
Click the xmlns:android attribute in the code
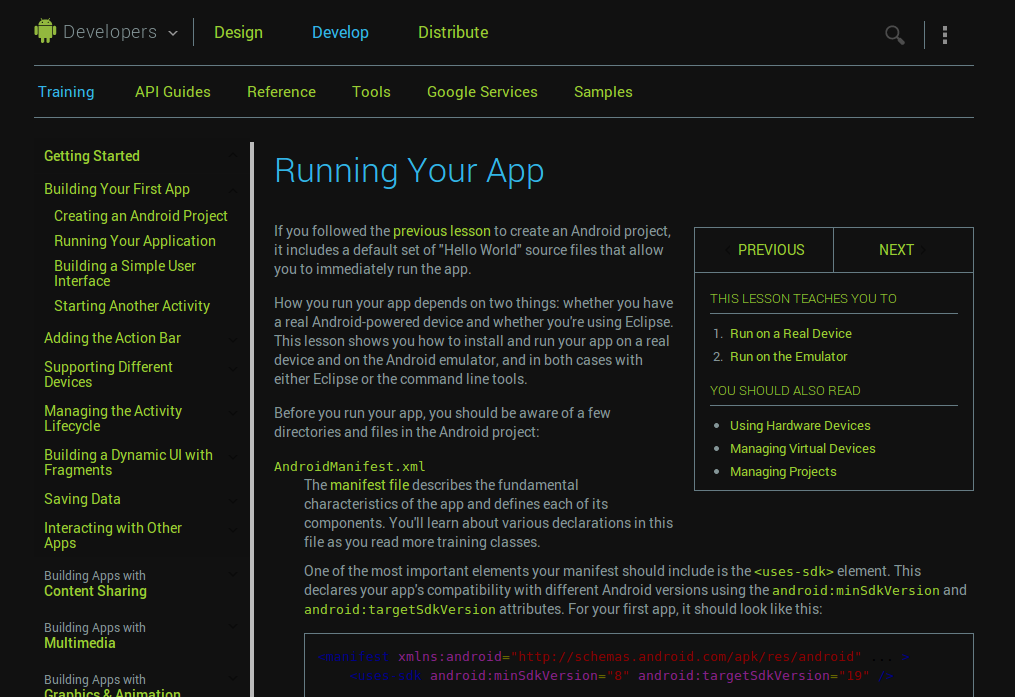(x=450, y=657)
